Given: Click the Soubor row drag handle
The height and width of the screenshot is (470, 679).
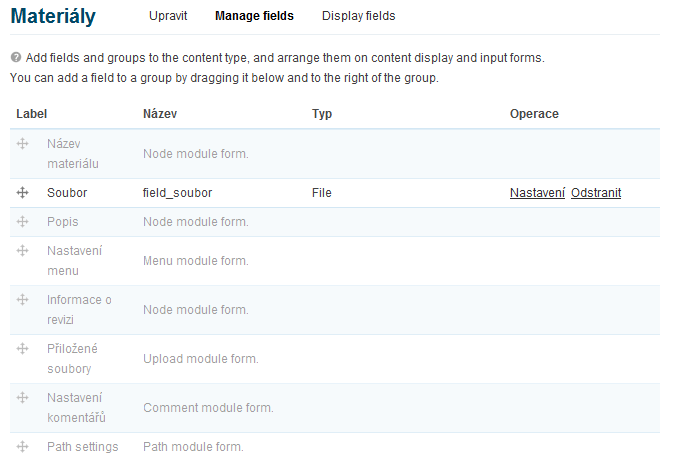Looking at the screenshot, I should 22,193.
